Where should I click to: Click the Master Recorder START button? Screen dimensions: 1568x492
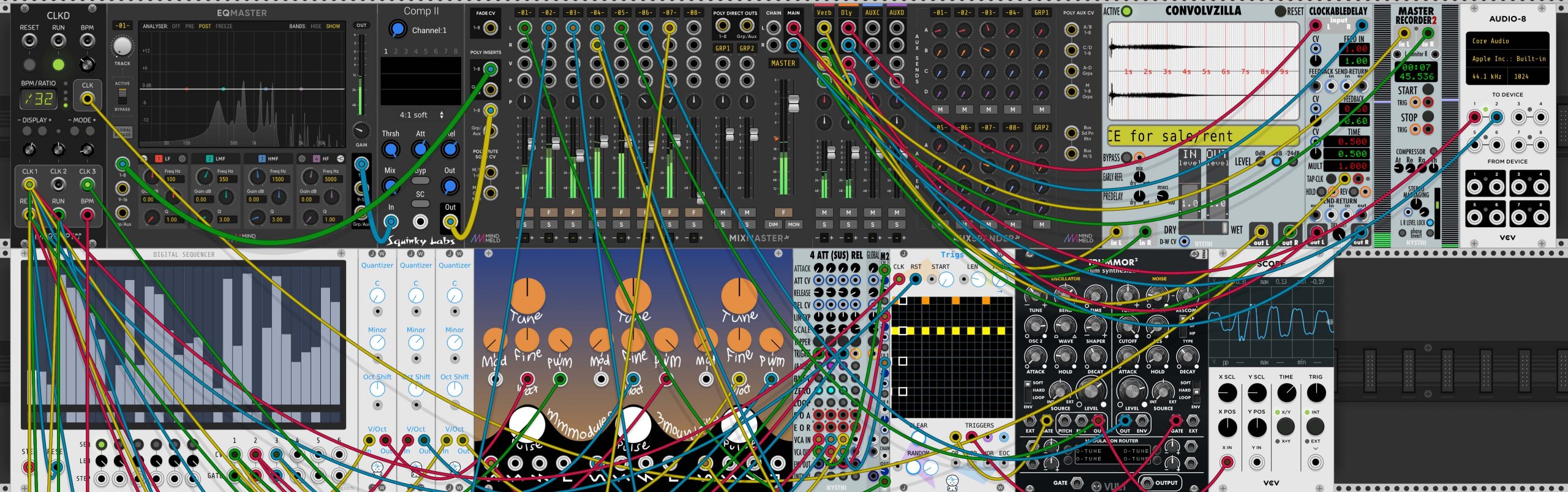[1428, 89]
